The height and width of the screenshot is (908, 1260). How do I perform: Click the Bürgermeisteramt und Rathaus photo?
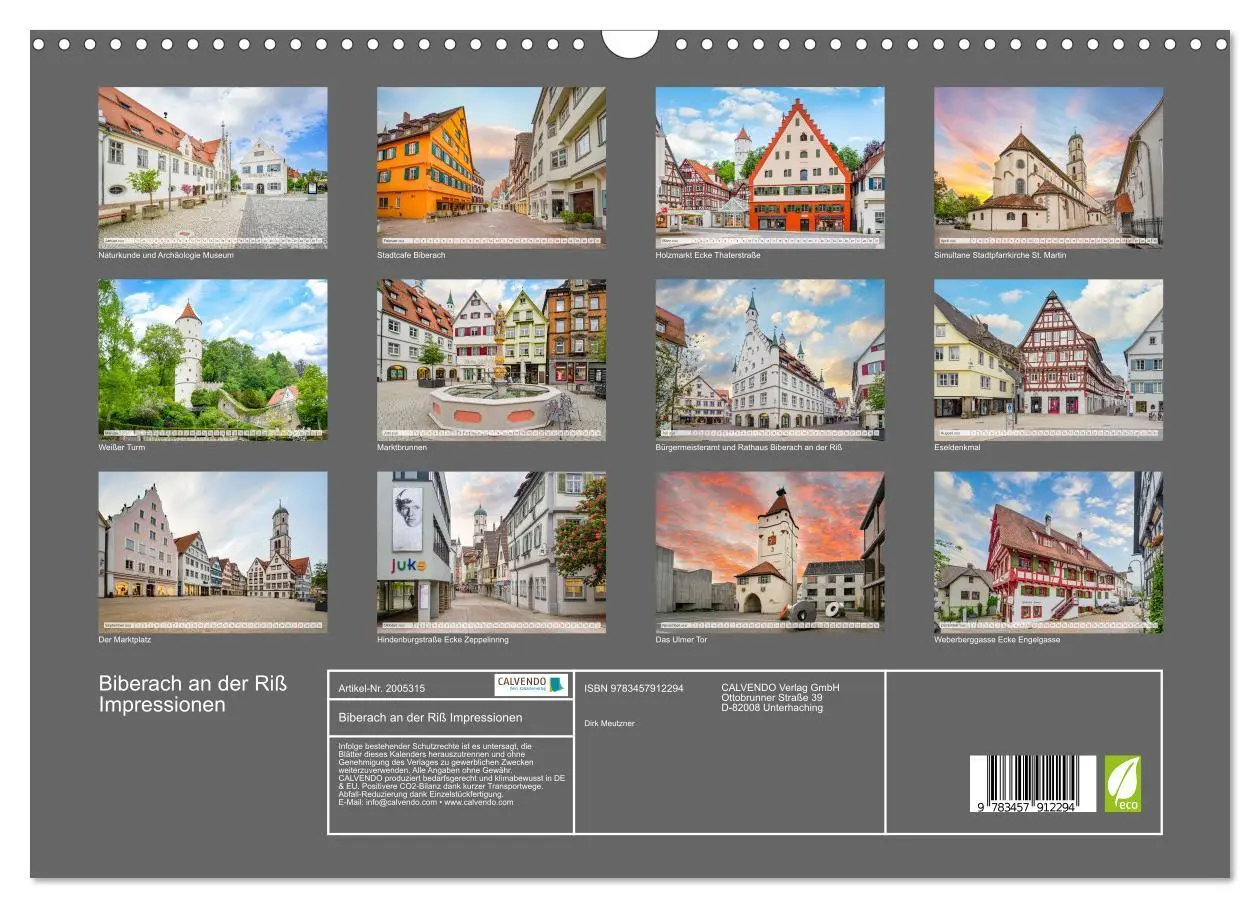click(x=770, y=359)
